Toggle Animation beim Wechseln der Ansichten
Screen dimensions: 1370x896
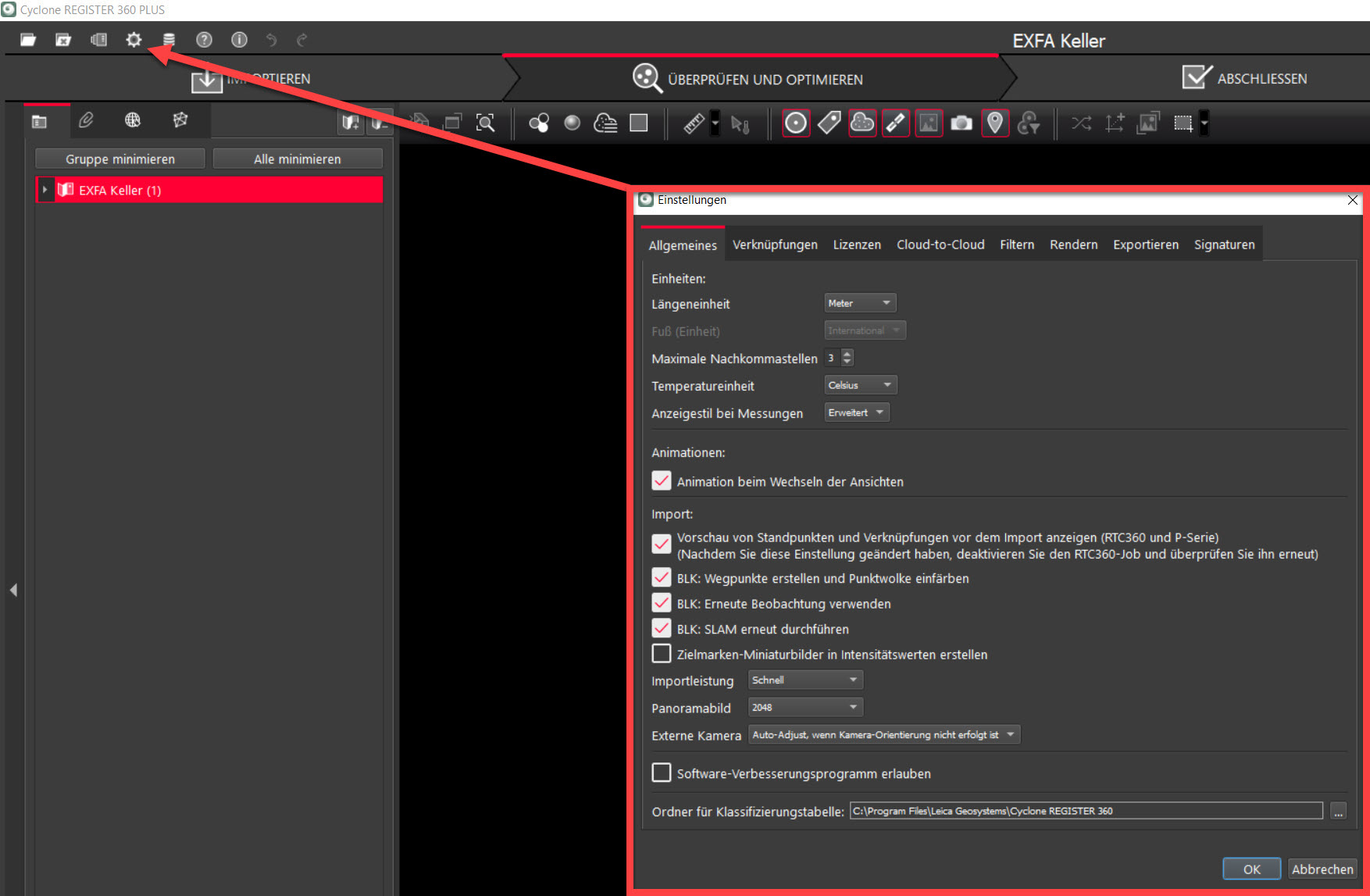click(x=662, y=480)
